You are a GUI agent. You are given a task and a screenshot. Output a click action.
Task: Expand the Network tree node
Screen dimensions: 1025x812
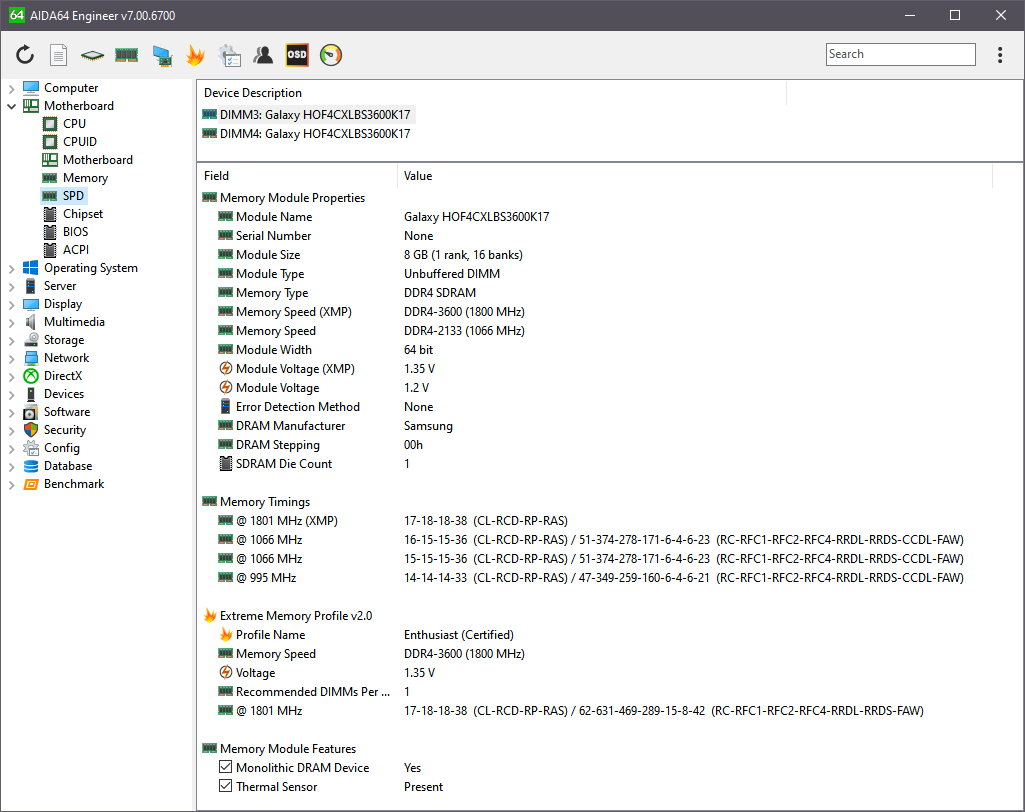click(11, 358)
